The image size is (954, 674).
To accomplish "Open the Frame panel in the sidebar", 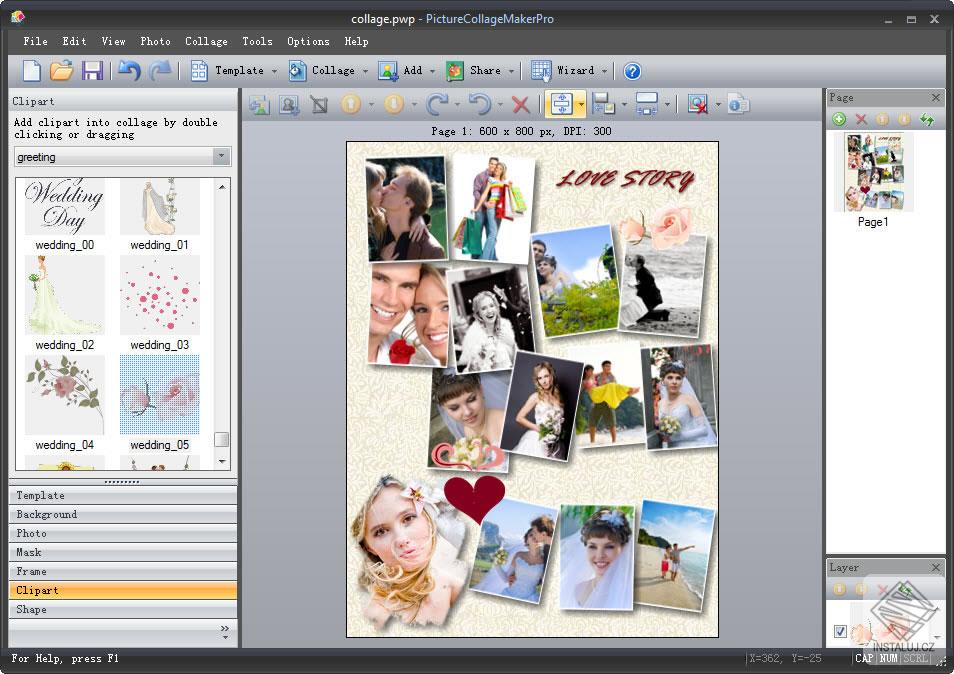I will [x=122, y=571].
